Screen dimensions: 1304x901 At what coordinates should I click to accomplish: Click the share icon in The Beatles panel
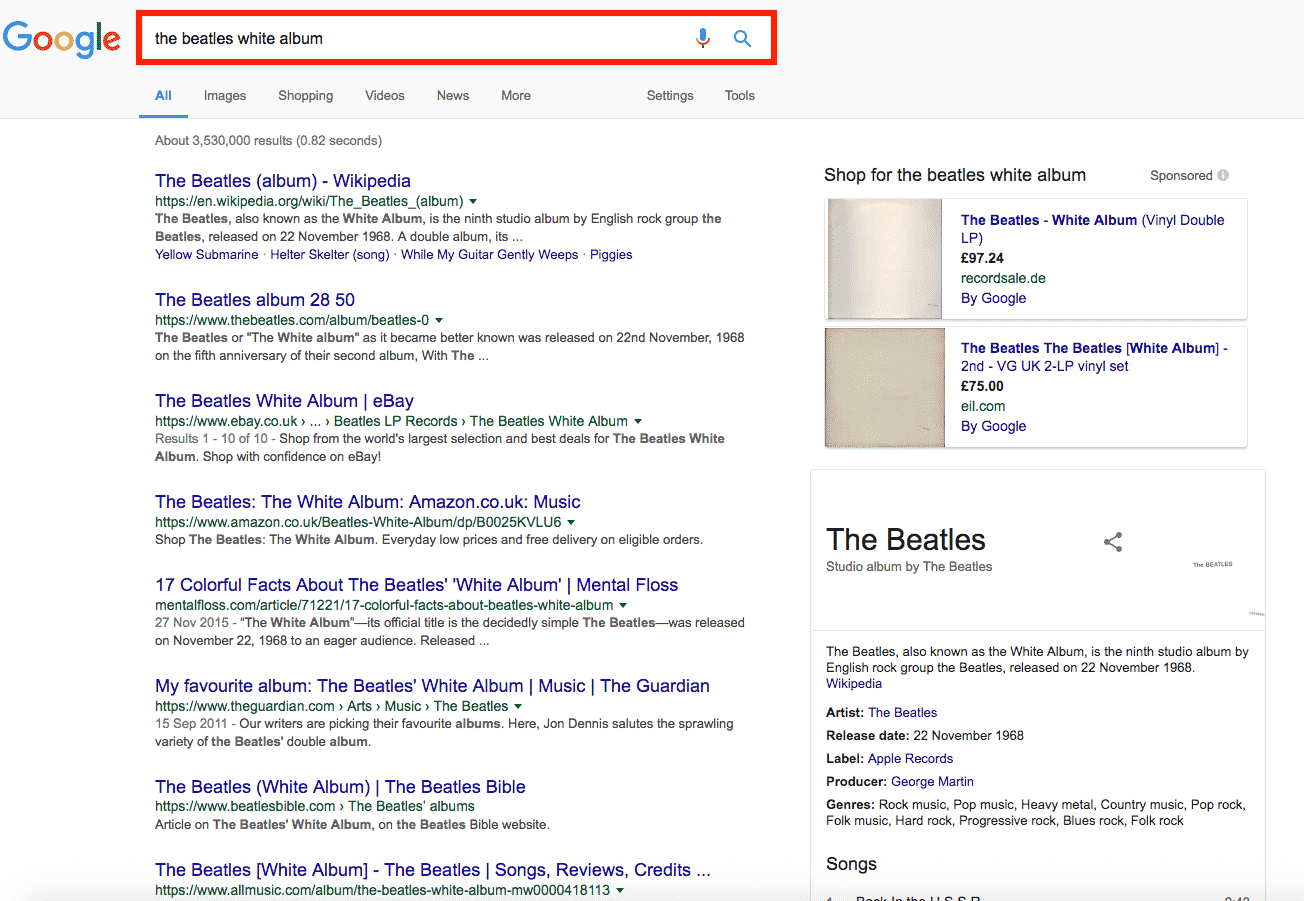point(1113,542)
